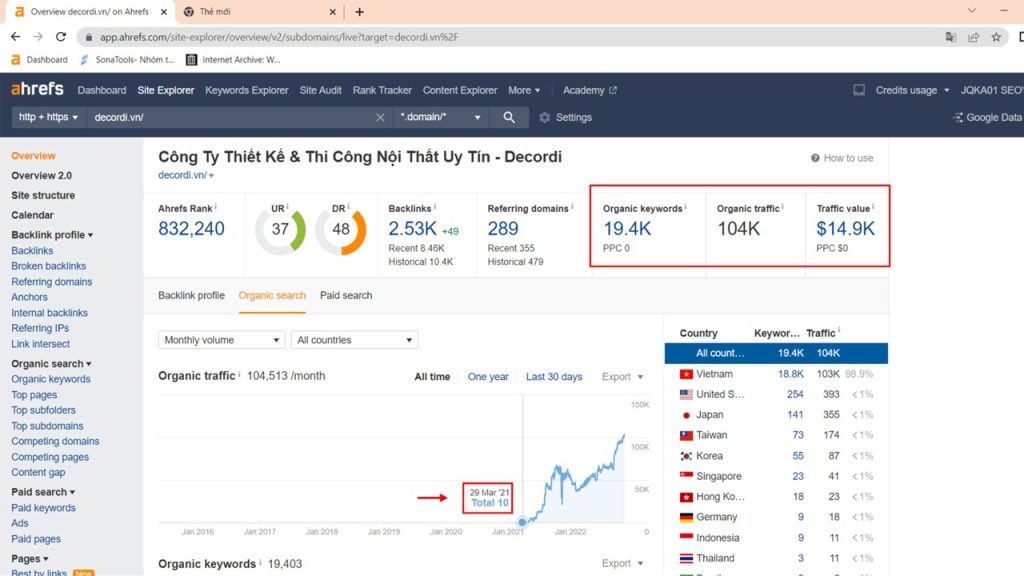Switch to Paid search tab
1024x576 pixels.
(x=346, y=295)
